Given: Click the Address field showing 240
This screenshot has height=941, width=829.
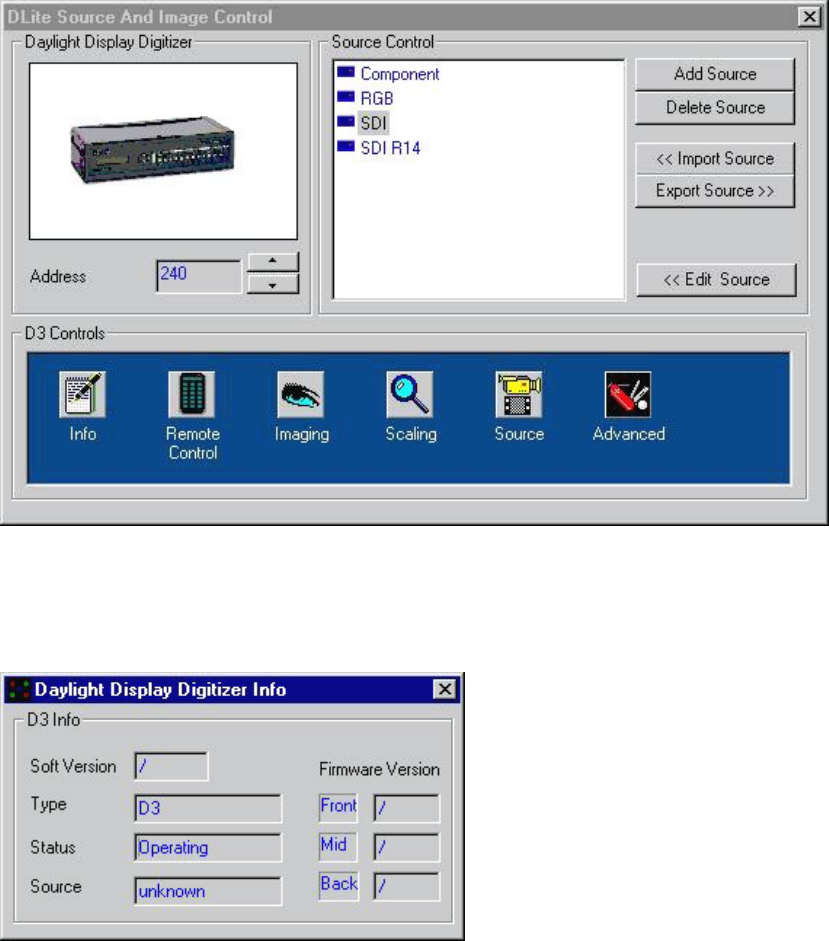Looking at the screenshot, I should pos(199,276).
